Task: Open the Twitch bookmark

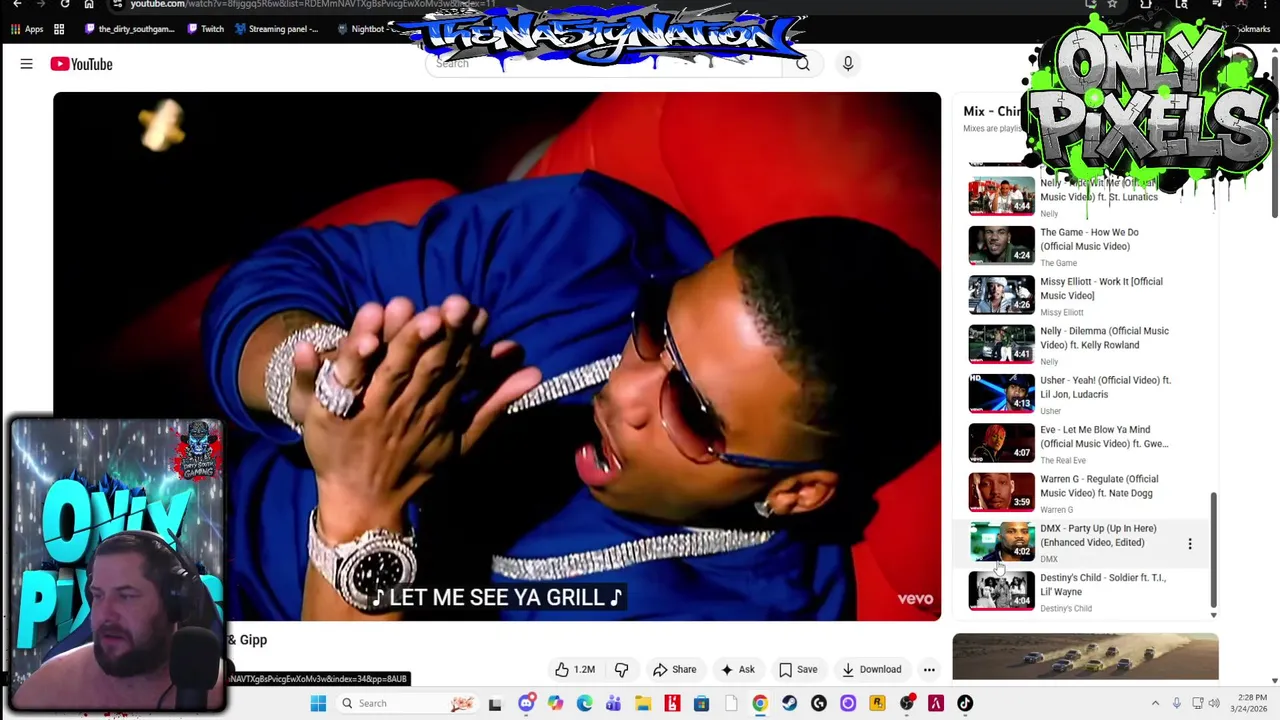Action: (x=205, y=29)
